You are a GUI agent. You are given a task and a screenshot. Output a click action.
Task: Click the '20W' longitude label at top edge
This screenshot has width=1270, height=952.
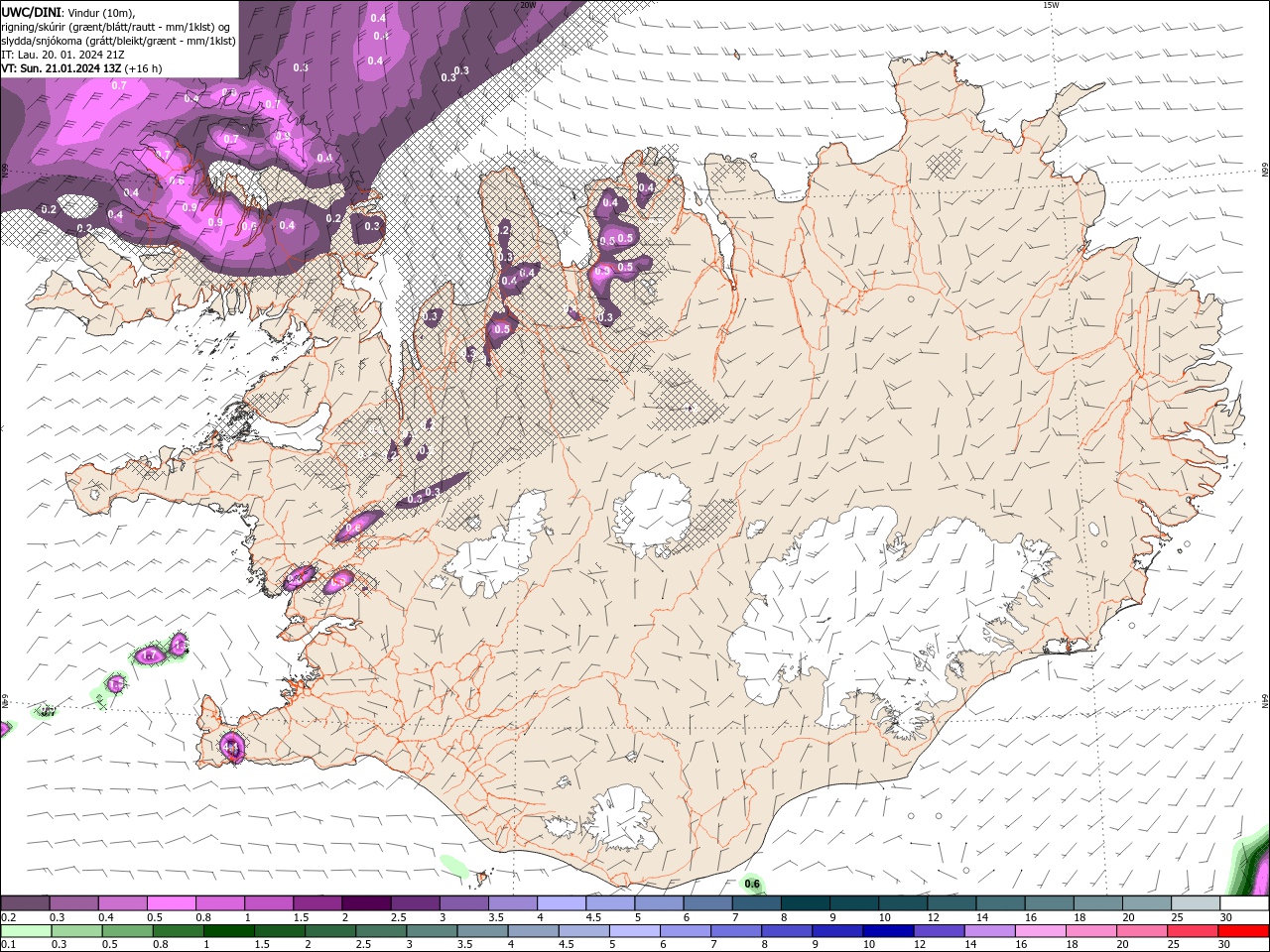528,5
